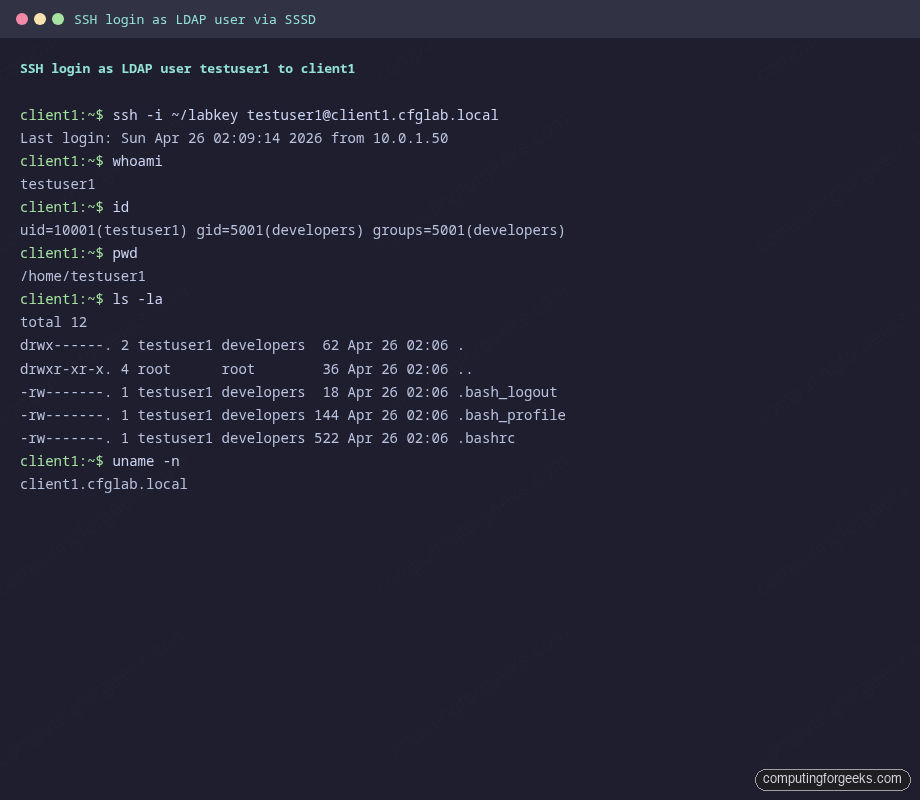Screen dimensions: 920x800
Task: Select the client1.cfglab.local hostname output
Action: [103, 484]
